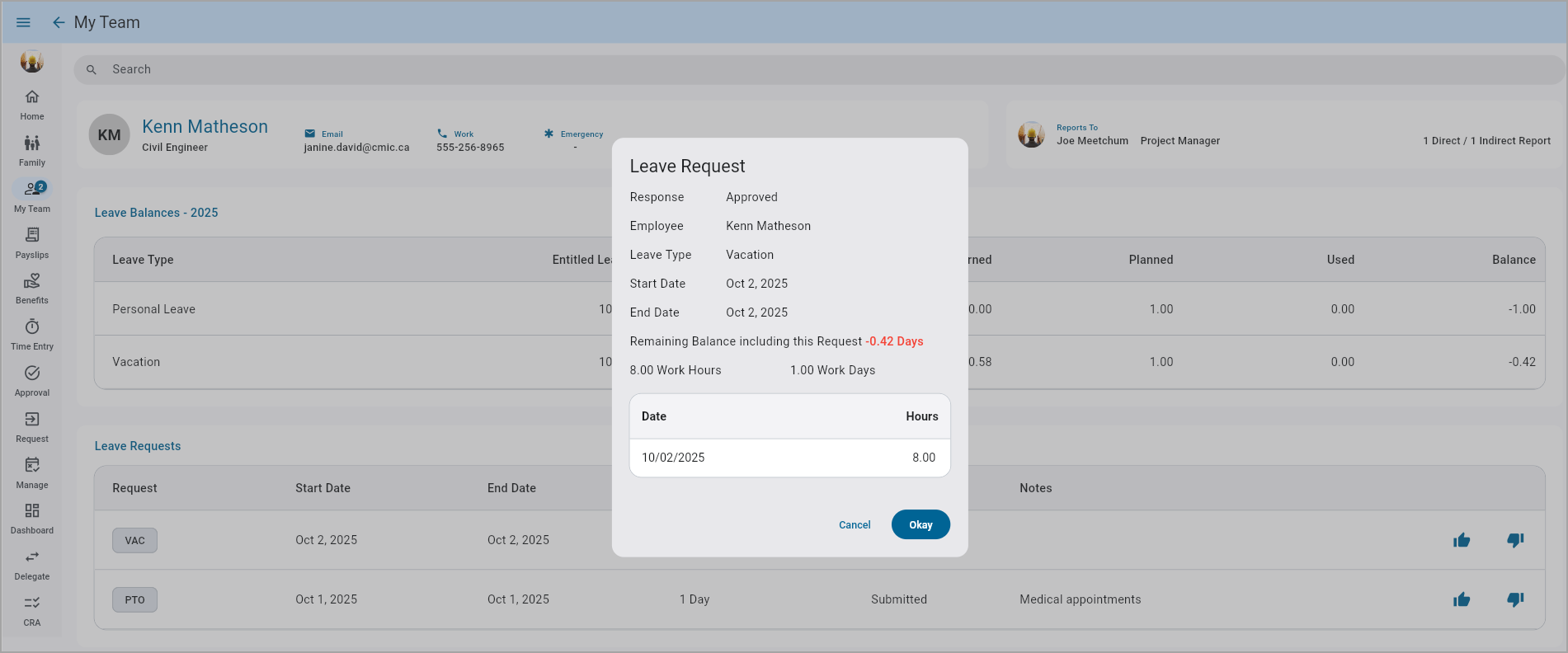1568x653 pixels.
Task: Open Benefits from the sidebar
Action: 32,289
